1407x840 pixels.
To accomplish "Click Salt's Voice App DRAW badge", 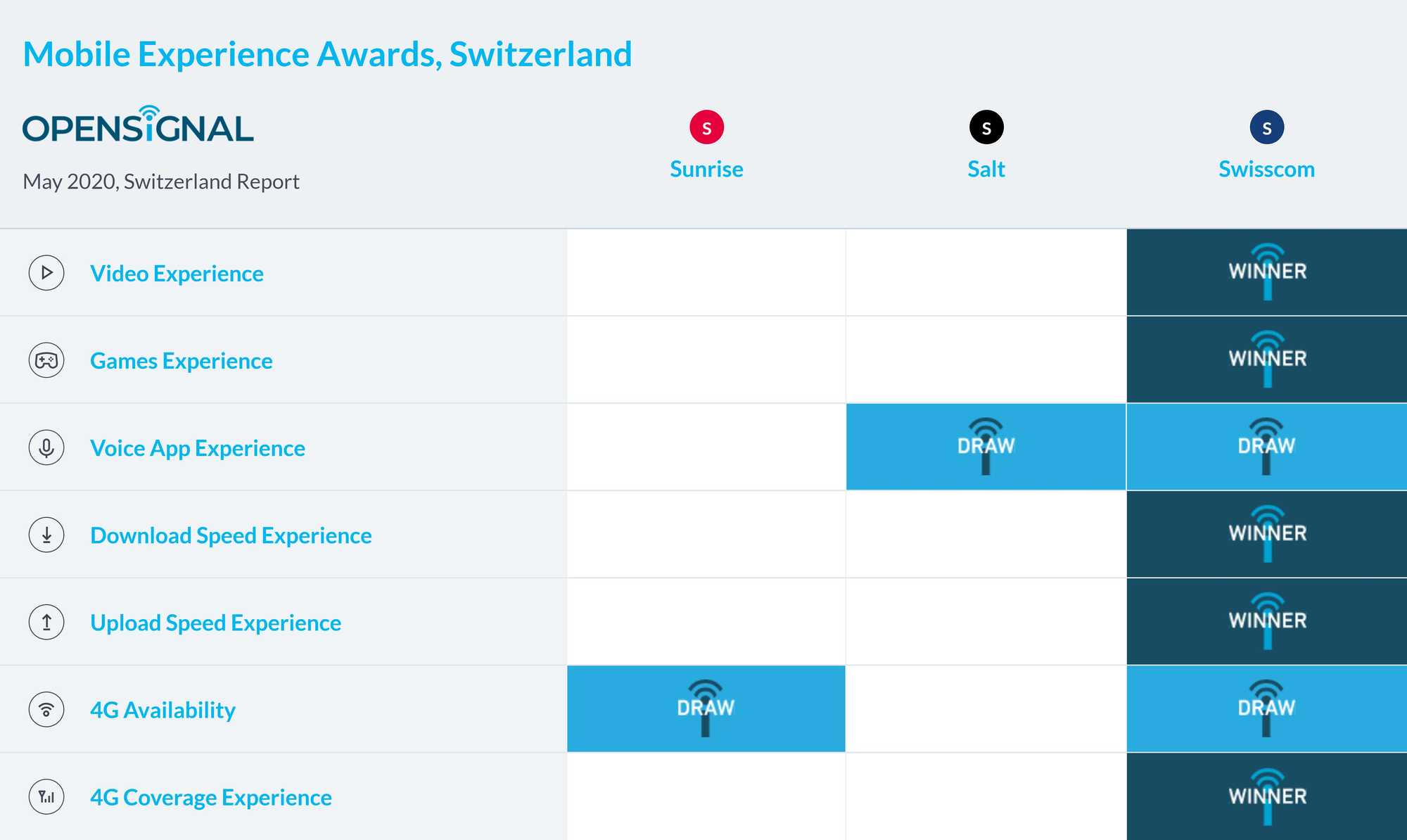I will coord(986,447).
